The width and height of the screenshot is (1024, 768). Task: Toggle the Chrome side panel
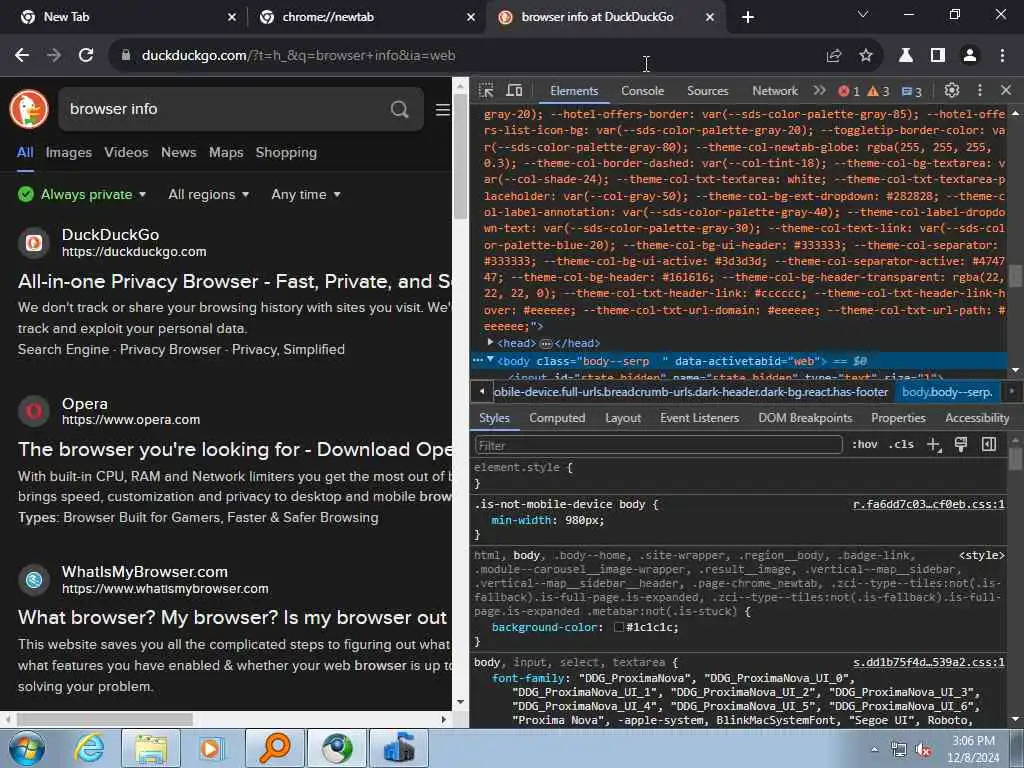point(938,56)
